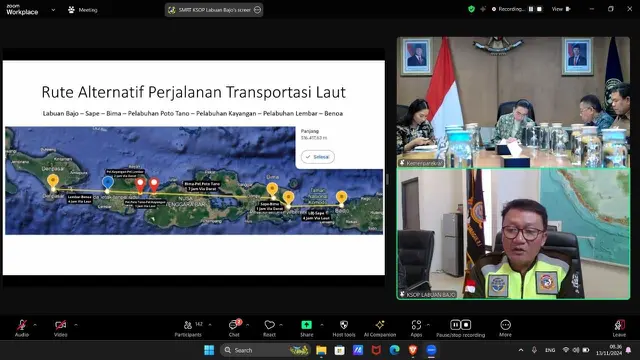
Task: Click the Leave meeting button
Action: pyautogui.click(x=619, y=328)
